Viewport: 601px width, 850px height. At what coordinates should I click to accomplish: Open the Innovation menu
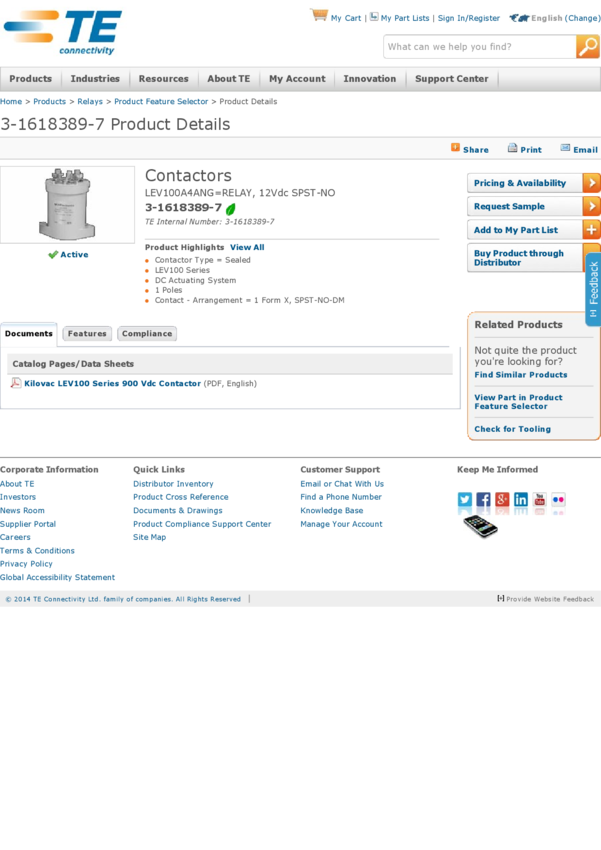click(370, 79)
